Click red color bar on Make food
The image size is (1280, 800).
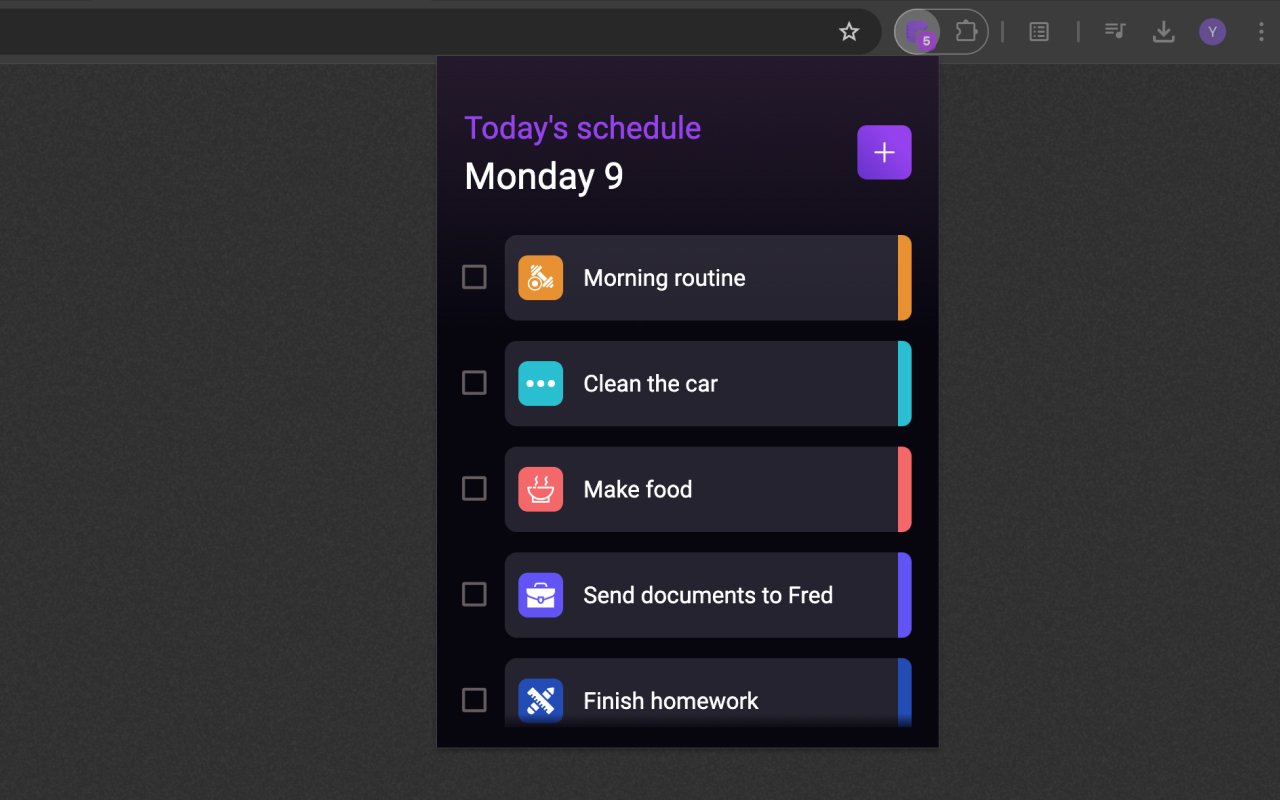[x=905, y=489]
